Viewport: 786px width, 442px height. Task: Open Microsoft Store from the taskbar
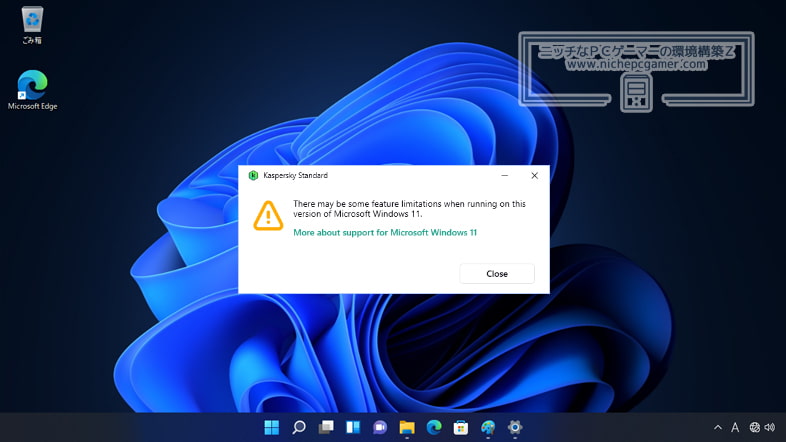coord(461,428)
